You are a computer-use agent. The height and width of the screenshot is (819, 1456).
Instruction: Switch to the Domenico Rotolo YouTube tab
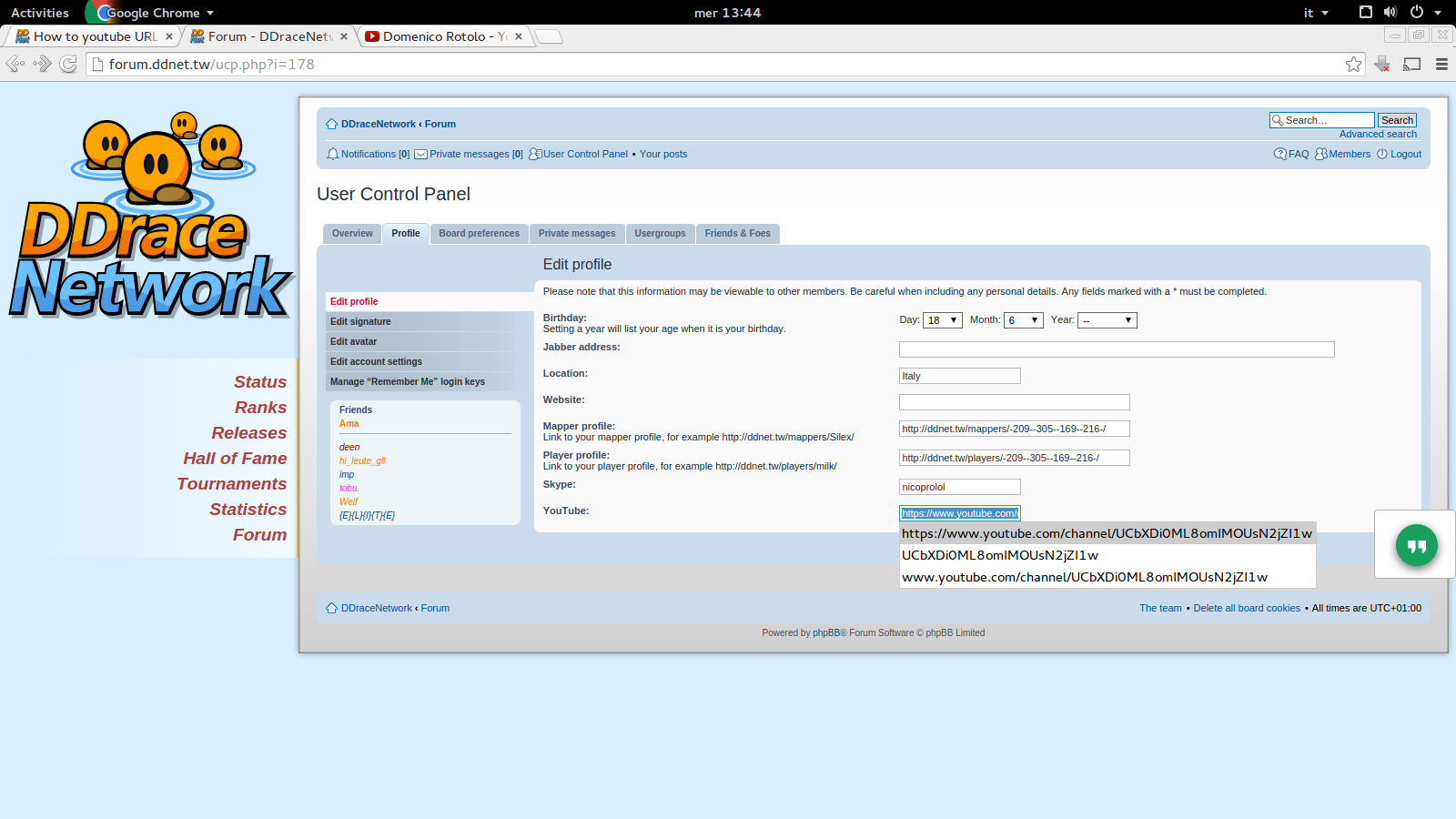[441, 36]
